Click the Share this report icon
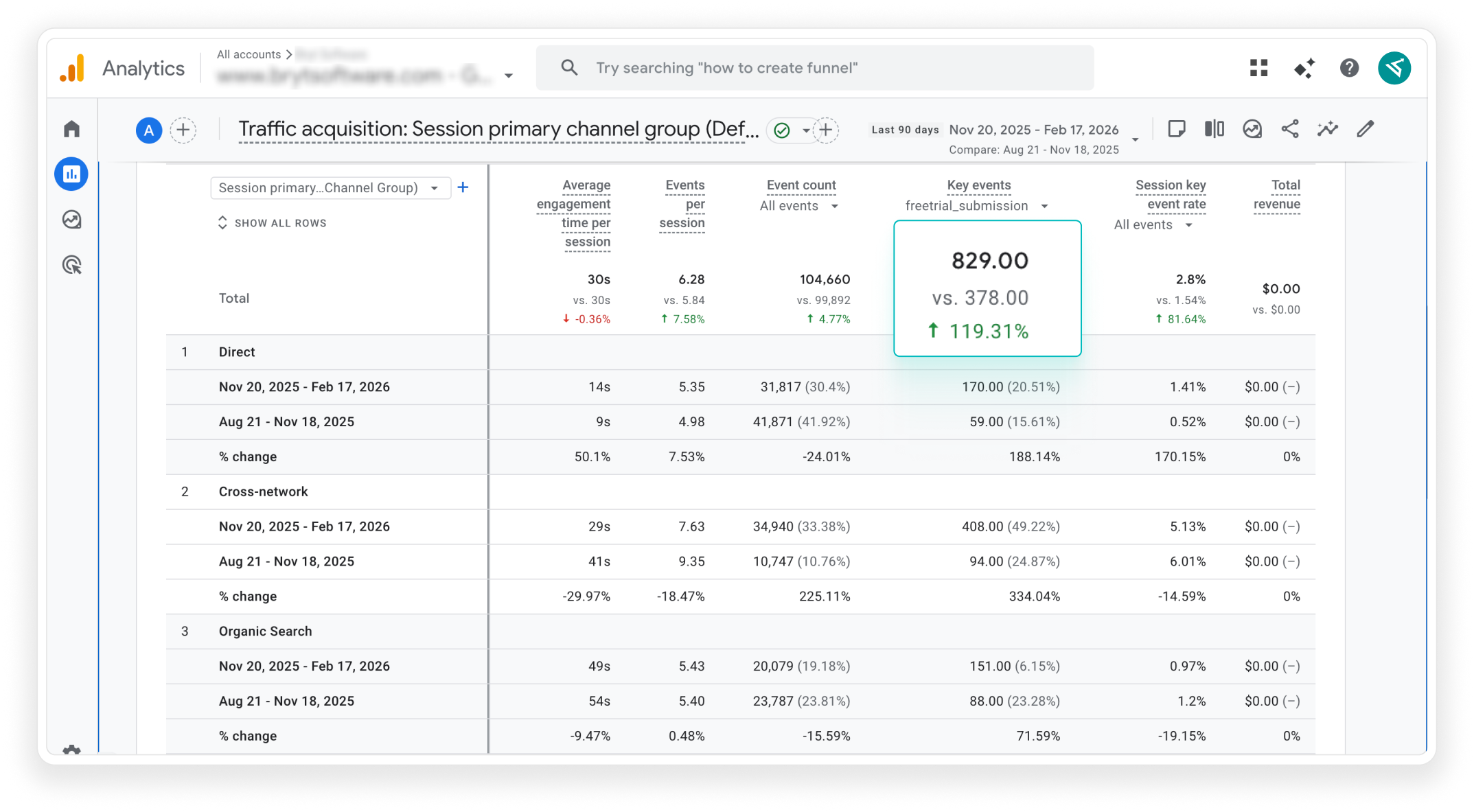This screenshot has width=1474, height=812. coord(1290,129)
